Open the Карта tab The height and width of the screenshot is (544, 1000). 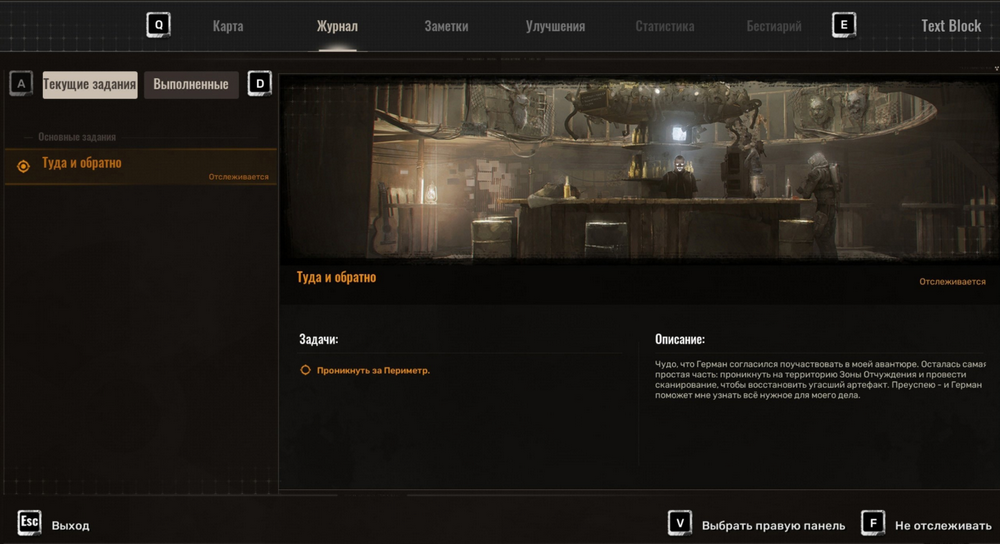pos(228,26)
